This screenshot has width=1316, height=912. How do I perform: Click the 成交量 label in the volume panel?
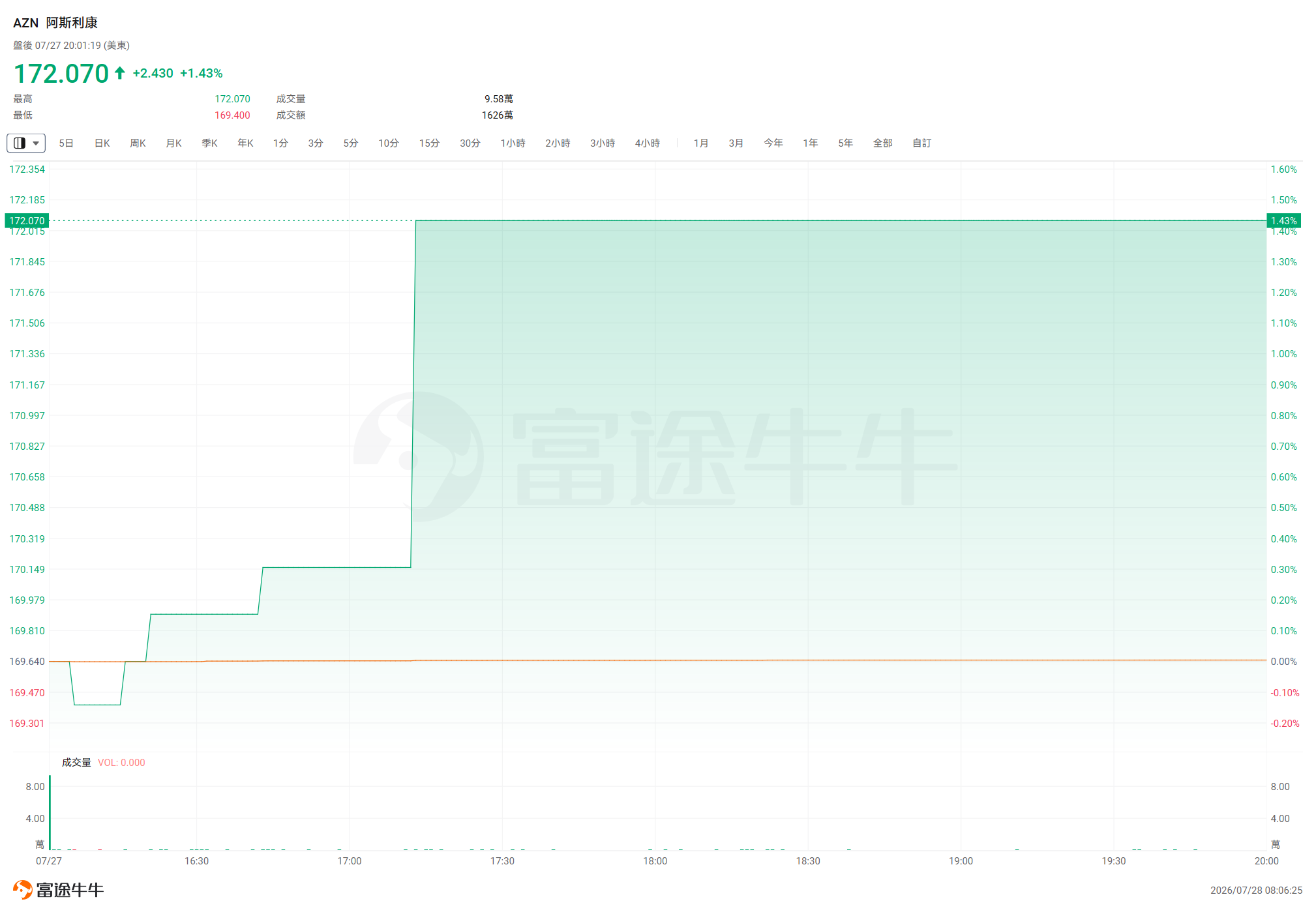pos(76,762)
